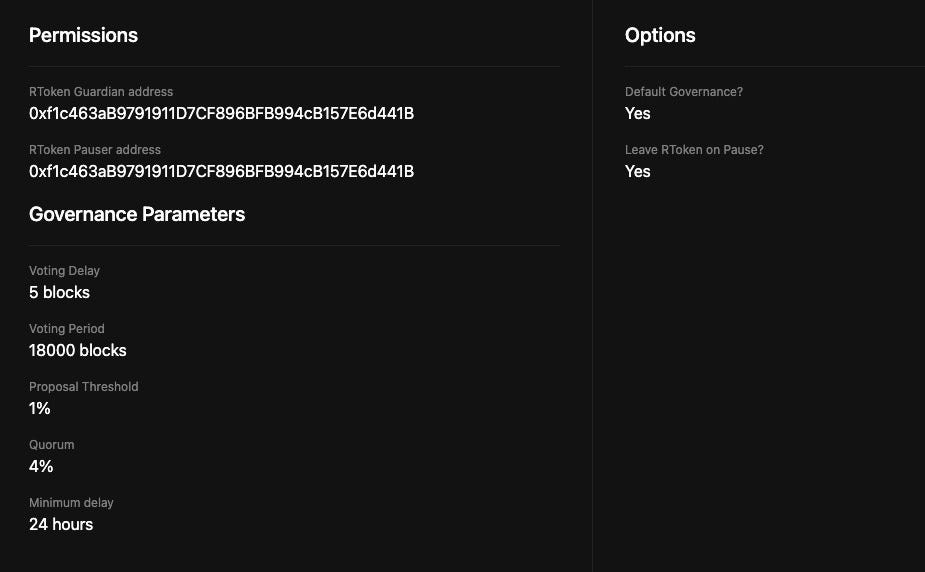
Task: Select the RToken Guardian address value
Action: tap(221, 113)
